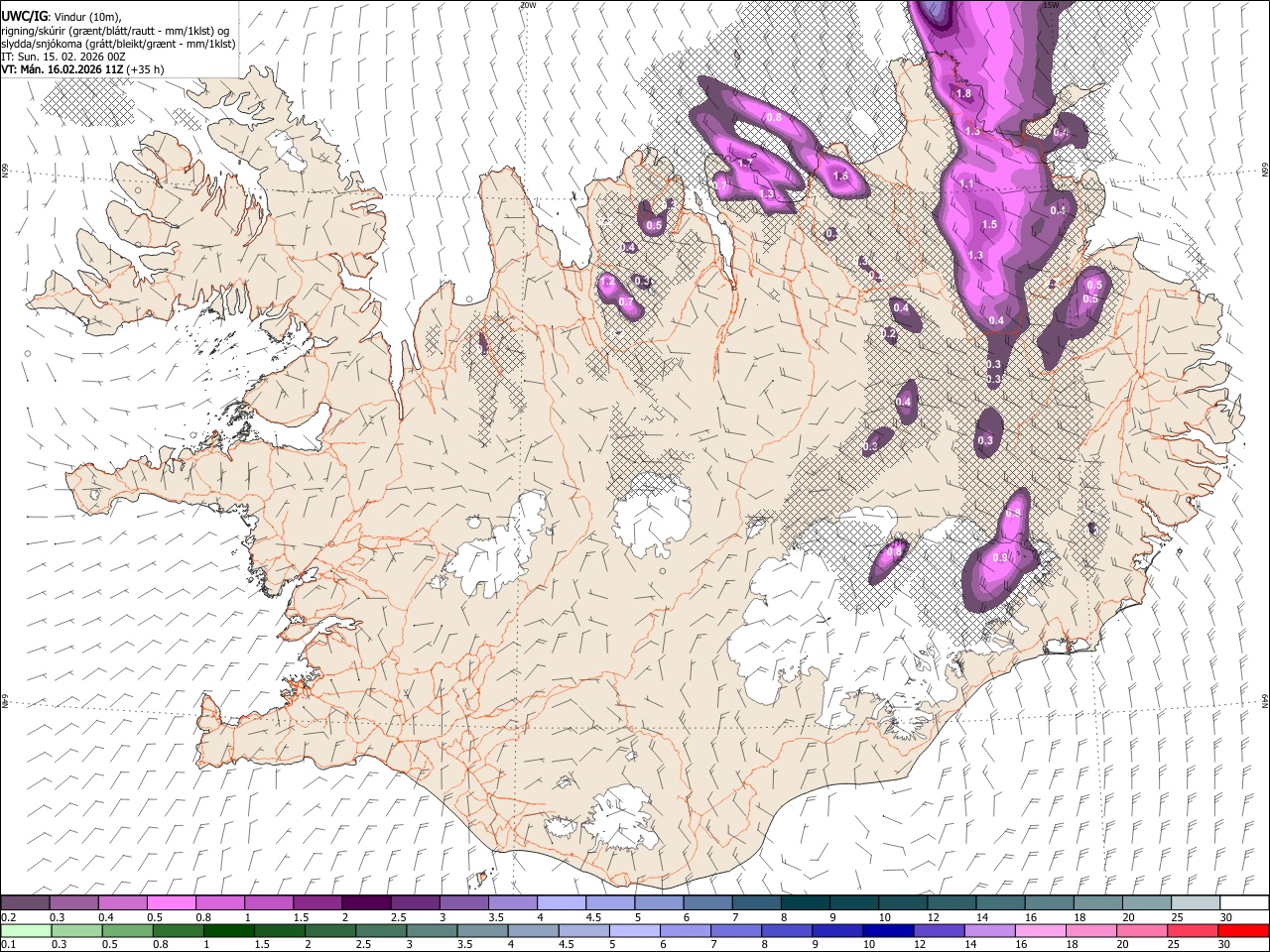Click the deep navy blue swatch at 10
Screen dimensions: 1270x952
click(887, 930)
